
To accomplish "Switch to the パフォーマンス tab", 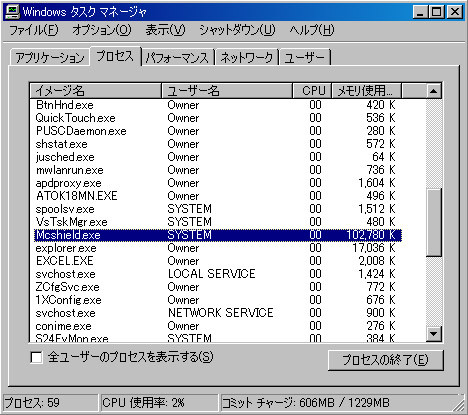I will click(178, 58).
